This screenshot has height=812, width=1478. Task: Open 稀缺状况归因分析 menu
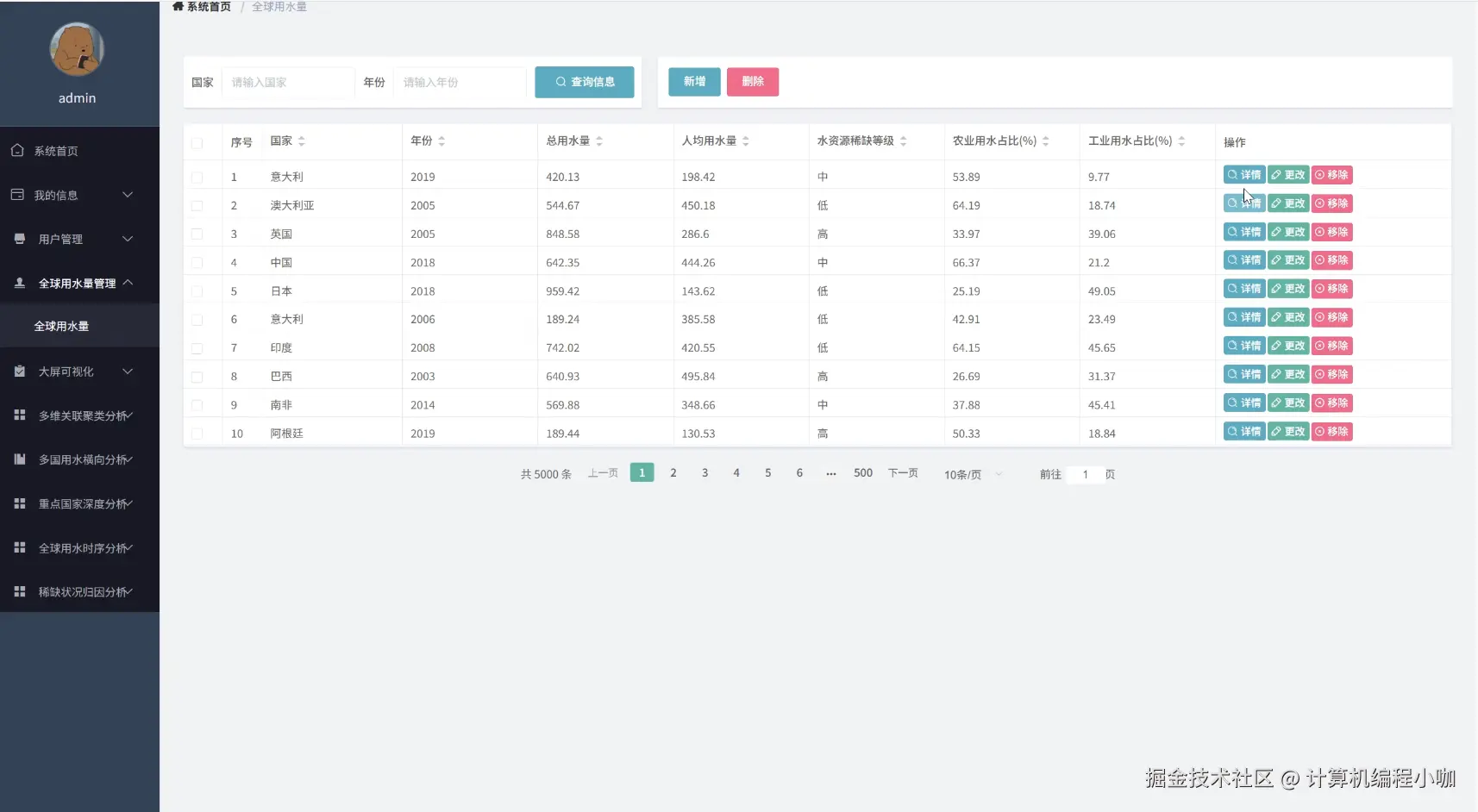tap(79, 592)
